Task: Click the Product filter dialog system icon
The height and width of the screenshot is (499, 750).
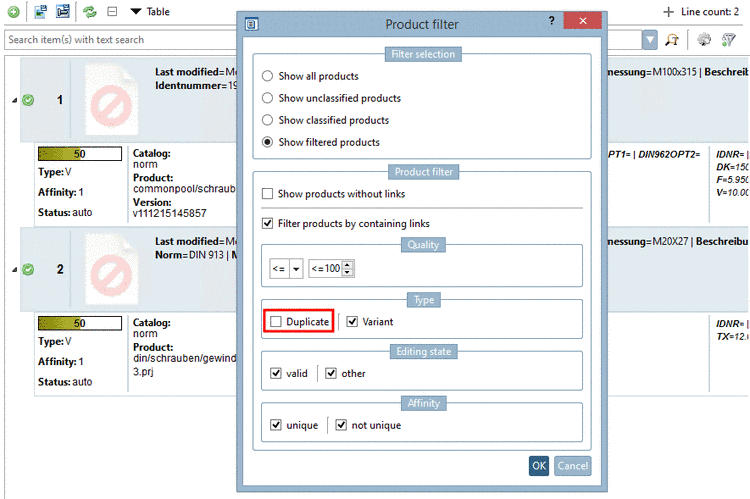Action: click(252, 24)
